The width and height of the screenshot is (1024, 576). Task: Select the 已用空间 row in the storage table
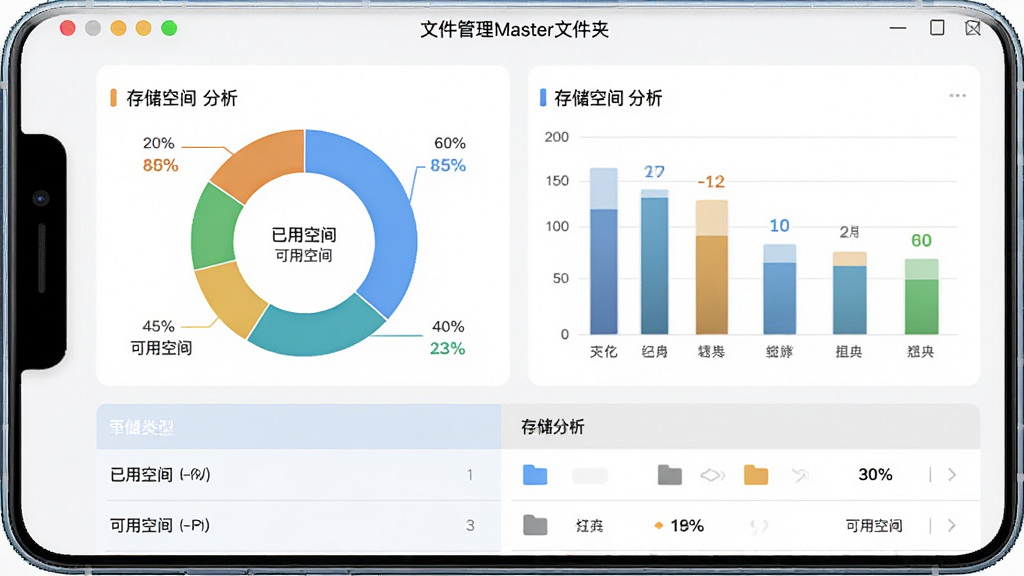(x=298, y=475)
